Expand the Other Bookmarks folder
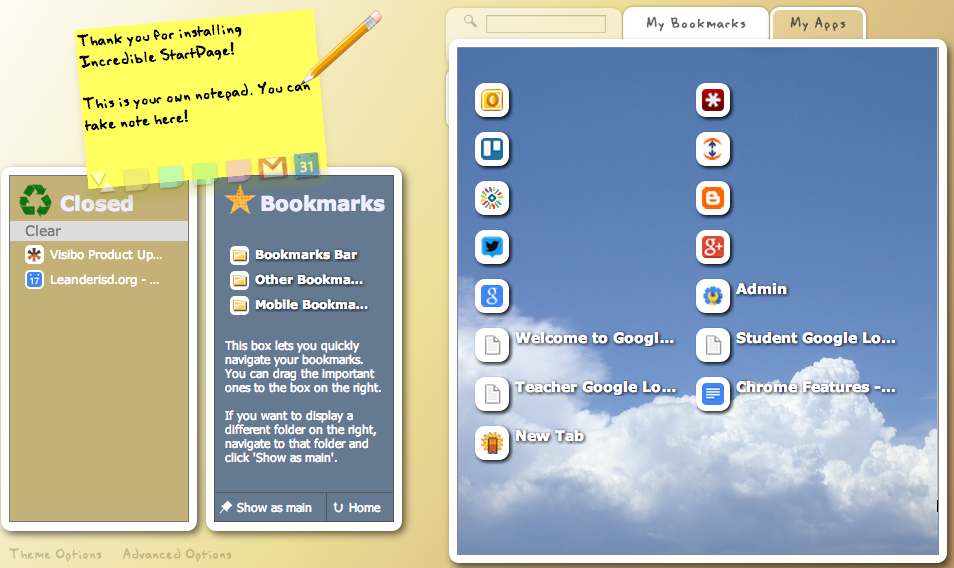Screen dimensions: 954x568 (x=297, y=280)
